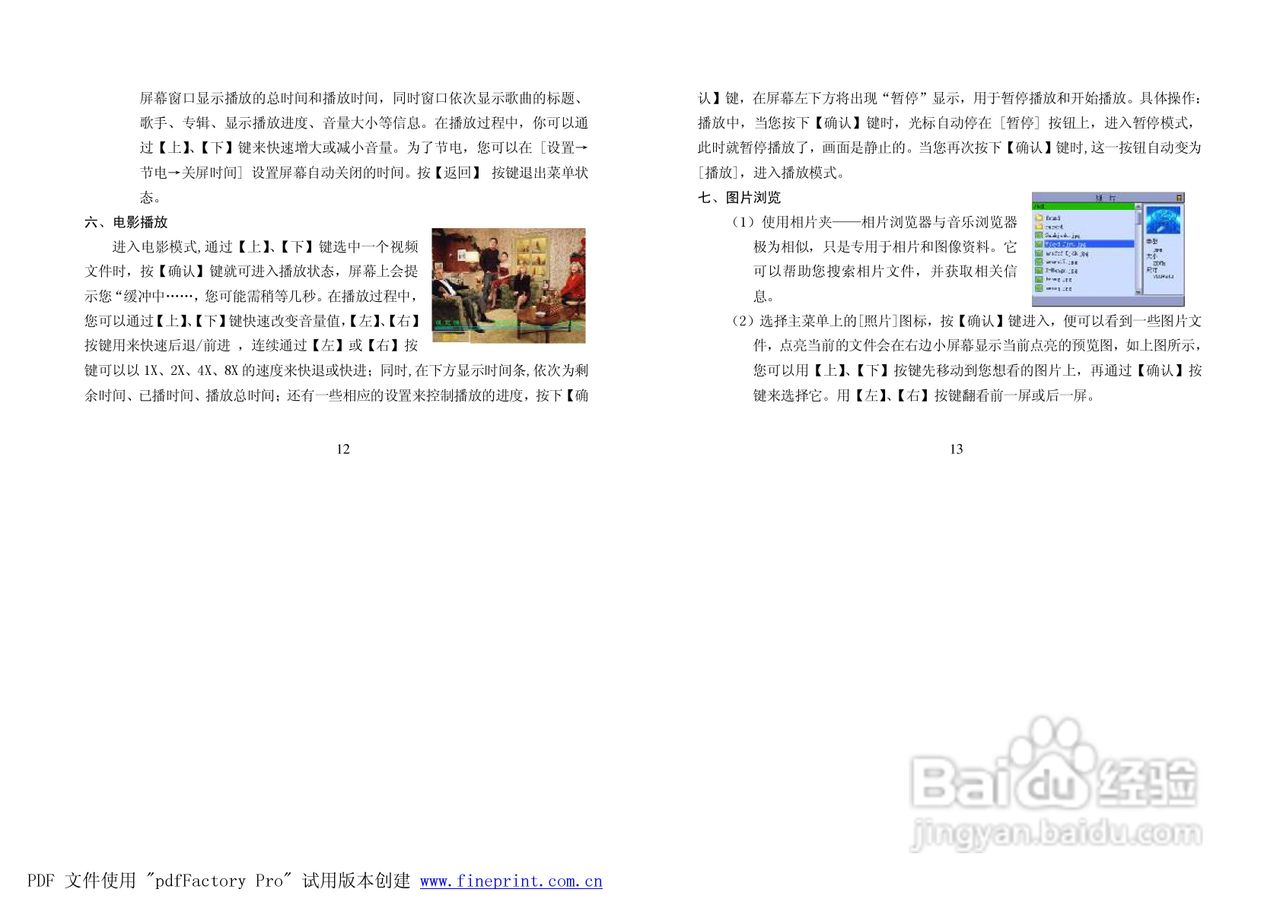Click the icon in photo browser title bar corner
The width and height of the screenshot is (1280, 905).
point(1179,198)
